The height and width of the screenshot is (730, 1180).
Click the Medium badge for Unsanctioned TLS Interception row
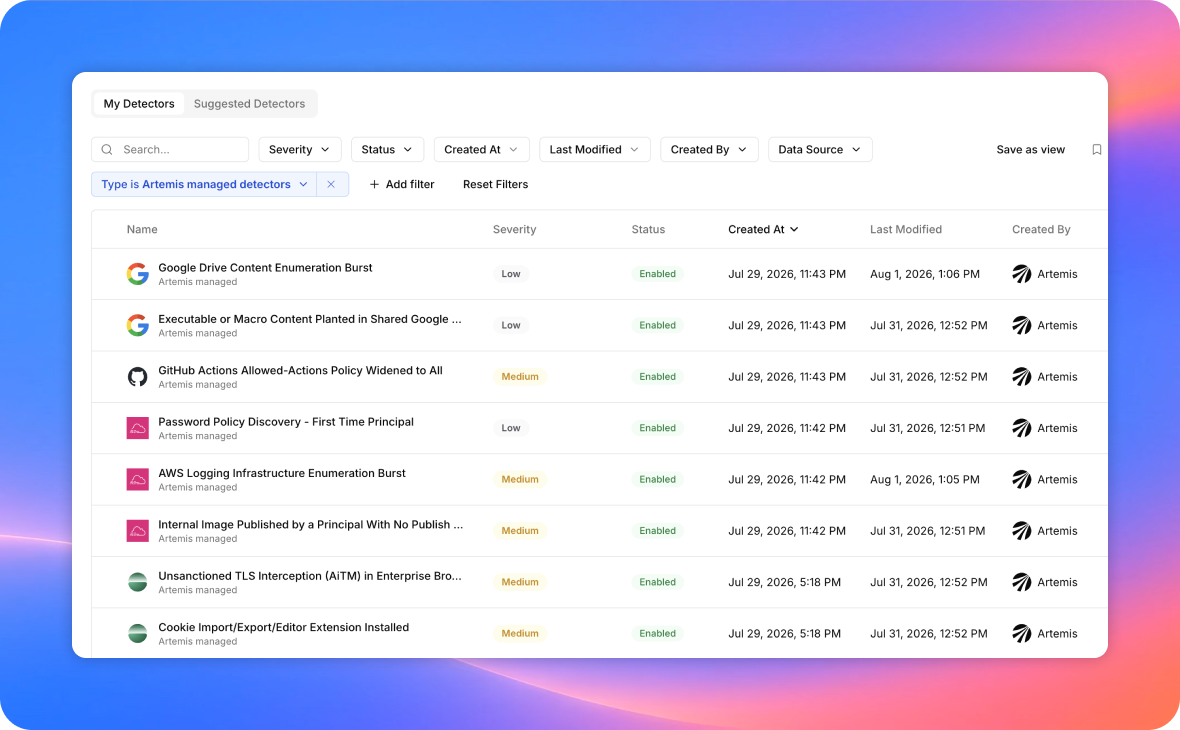click(520, 582)
